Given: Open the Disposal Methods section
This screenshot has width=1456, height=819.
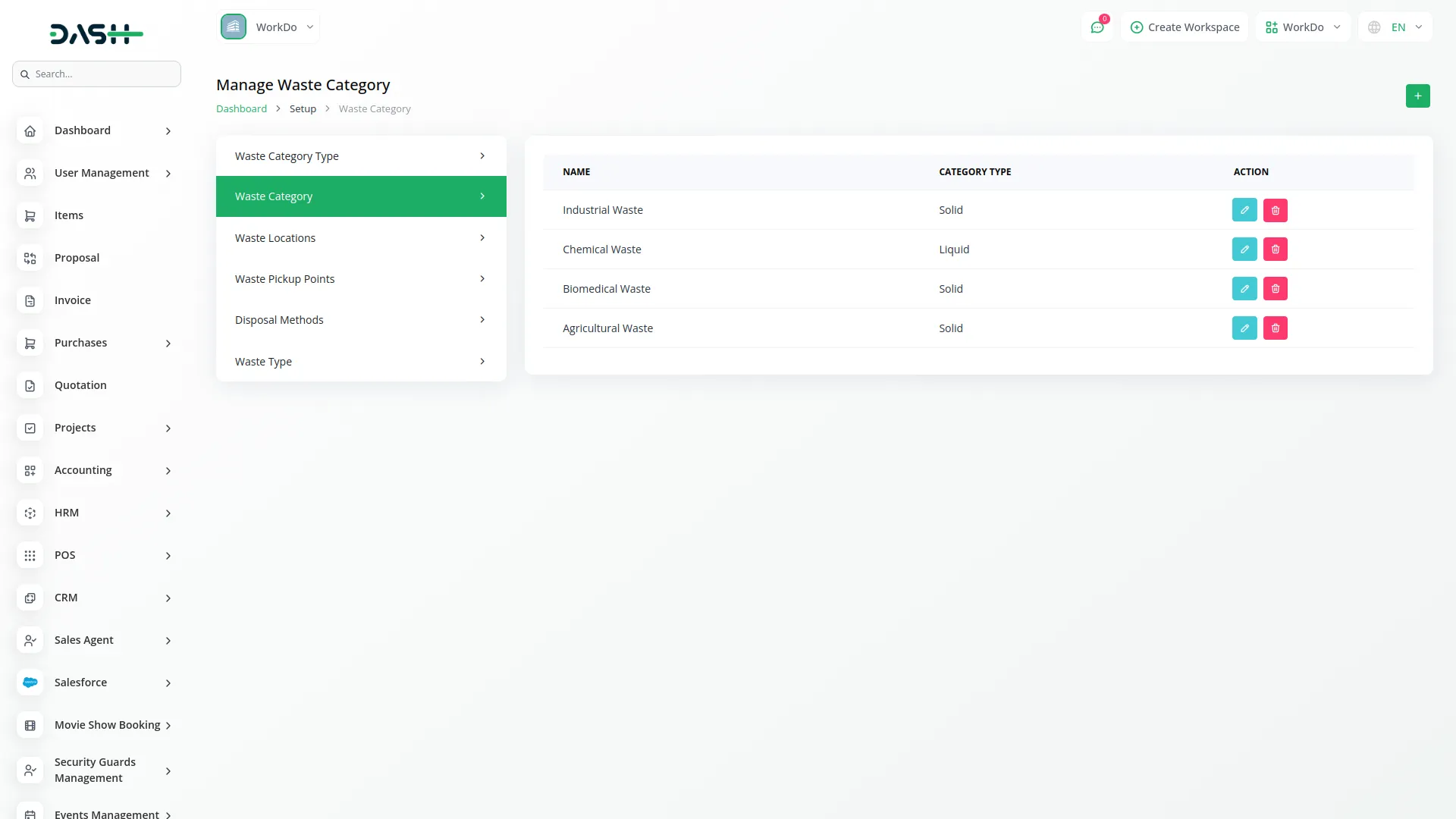Looking at the screenshot, I should [361, 320].
